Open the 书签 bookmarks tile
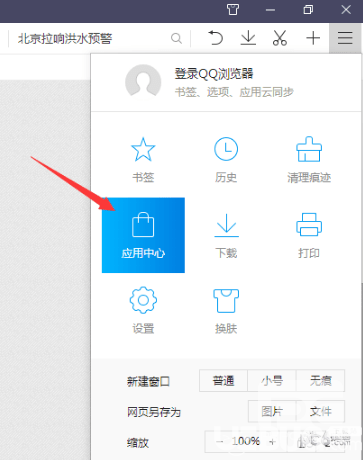Viewport: 363px width, 460px height. pos(143,160)
